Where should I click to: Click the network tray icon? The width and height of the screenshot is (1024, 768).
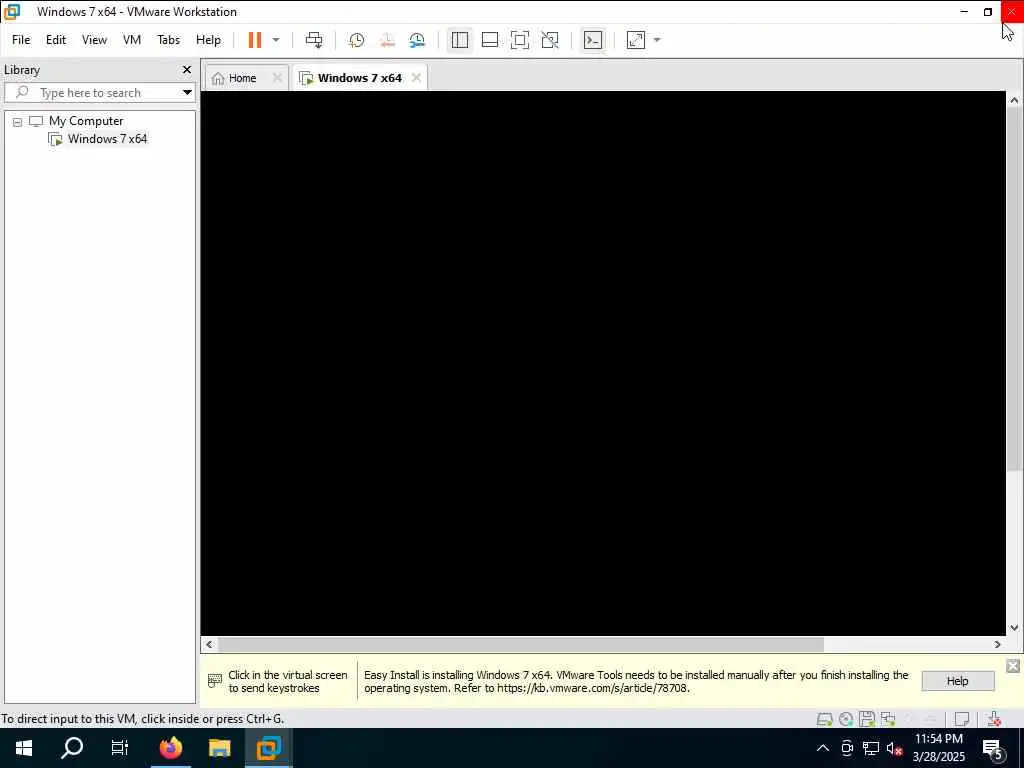pos(871,748)
